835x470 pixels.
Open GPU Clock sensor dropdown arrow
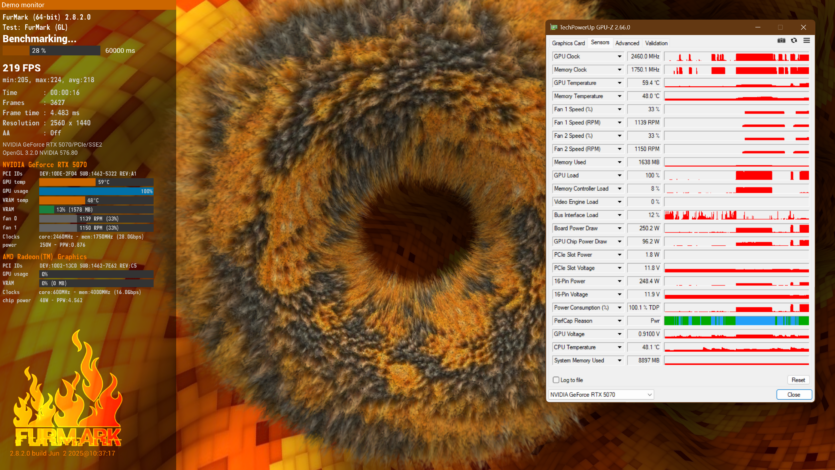[619, 56]
